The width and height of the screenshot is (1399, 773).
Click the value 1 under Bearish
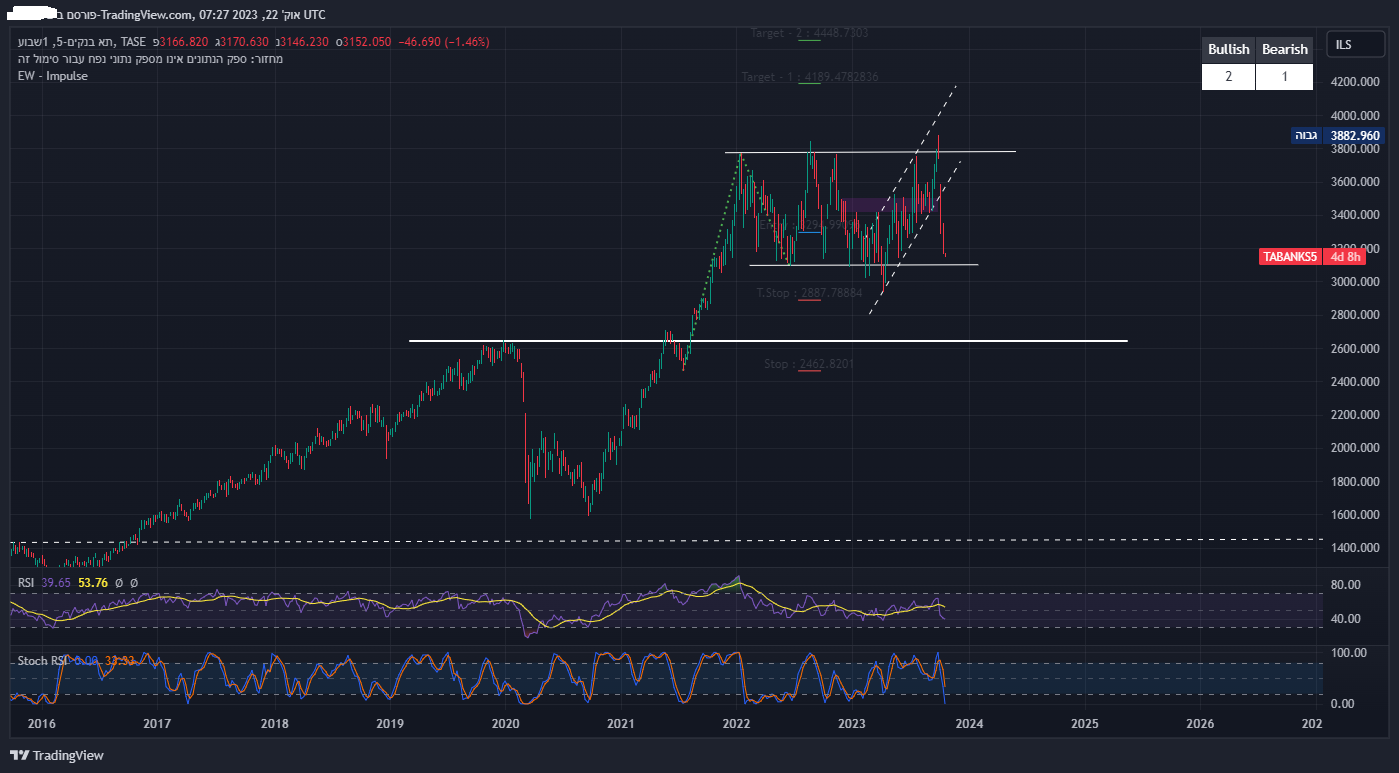point(1284,77)
